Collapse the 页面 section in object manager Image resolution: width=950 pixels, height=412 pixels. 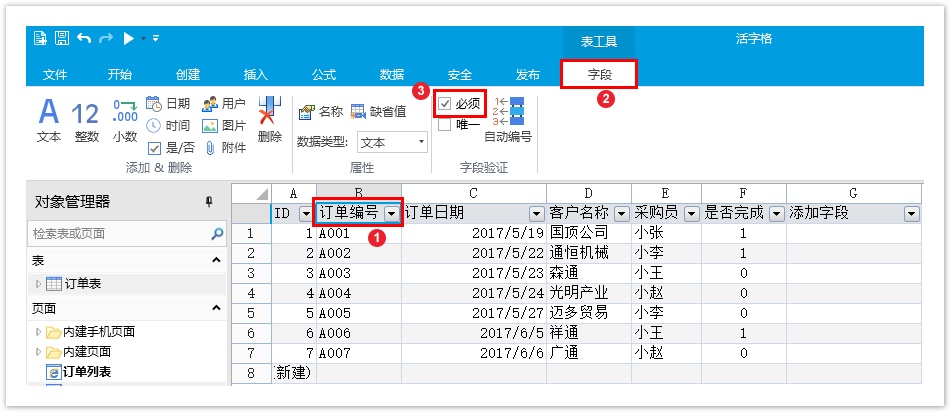pos(216,309)
